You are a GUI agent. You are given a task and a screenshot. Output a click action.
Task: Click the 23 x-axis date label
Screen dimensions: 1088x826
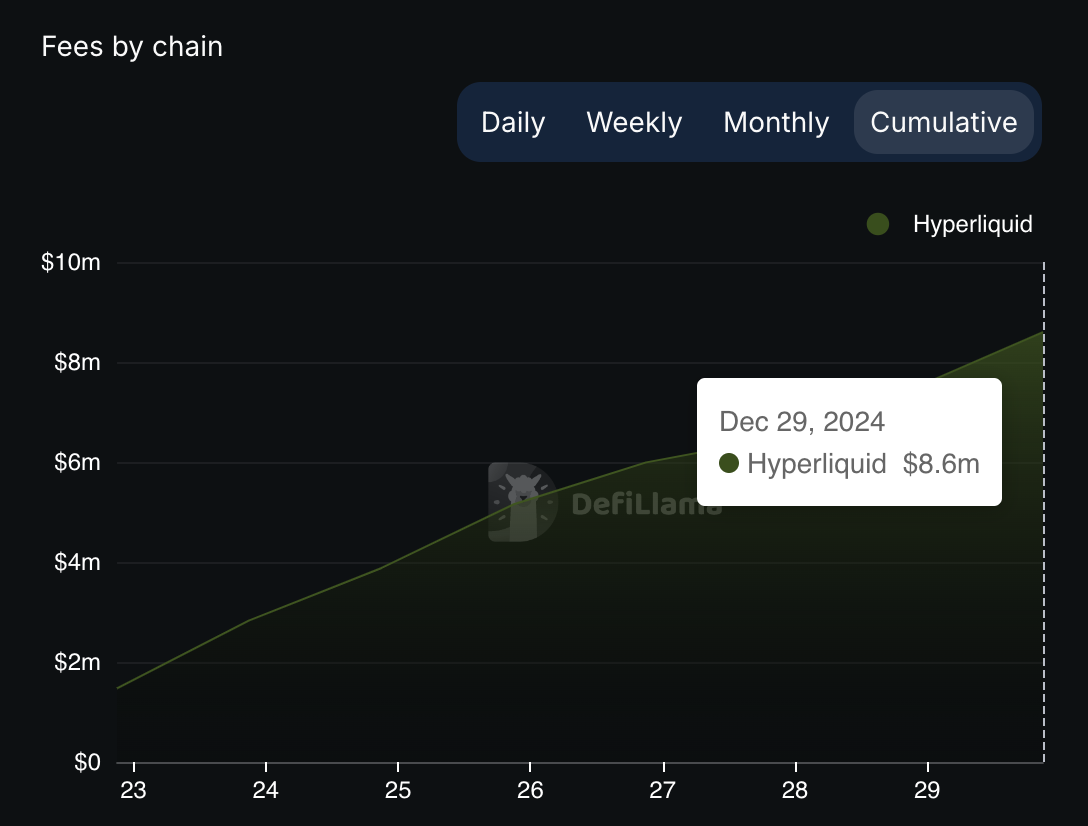(133, 790)
